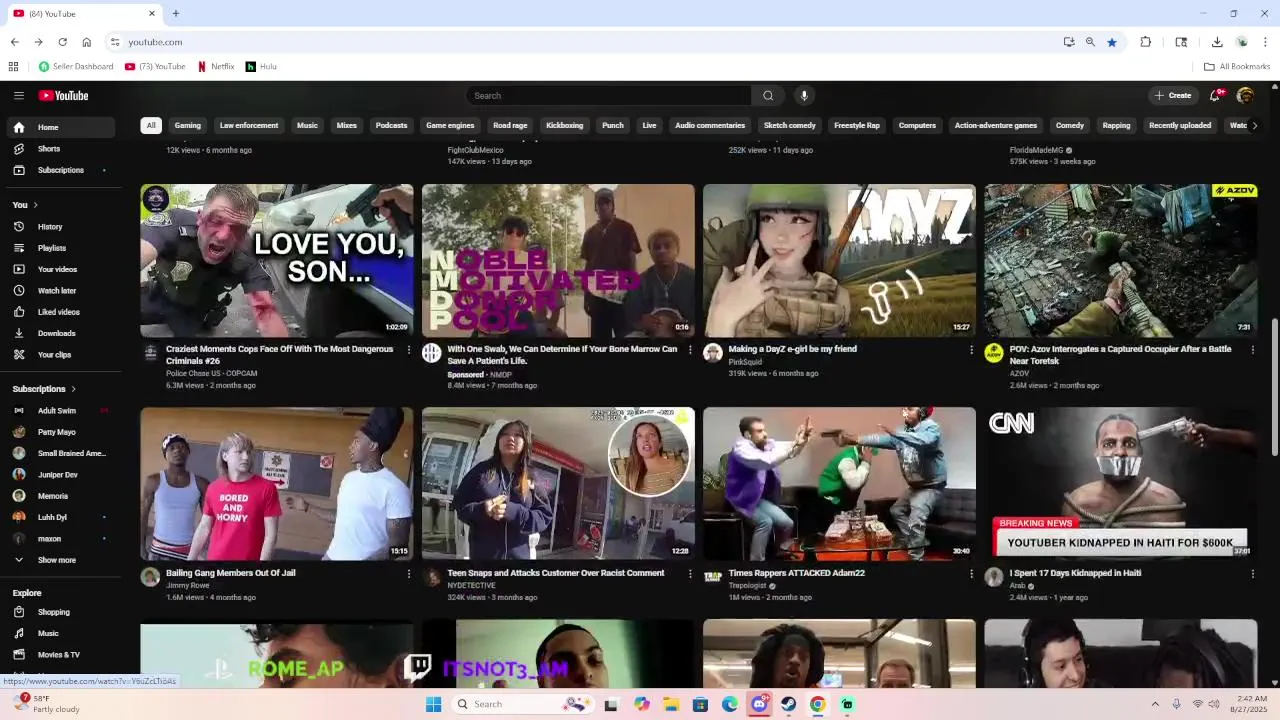Open Subscriptions in the sidebar
This screenshot has height=720, width=1280.
(x=60, y=170)
